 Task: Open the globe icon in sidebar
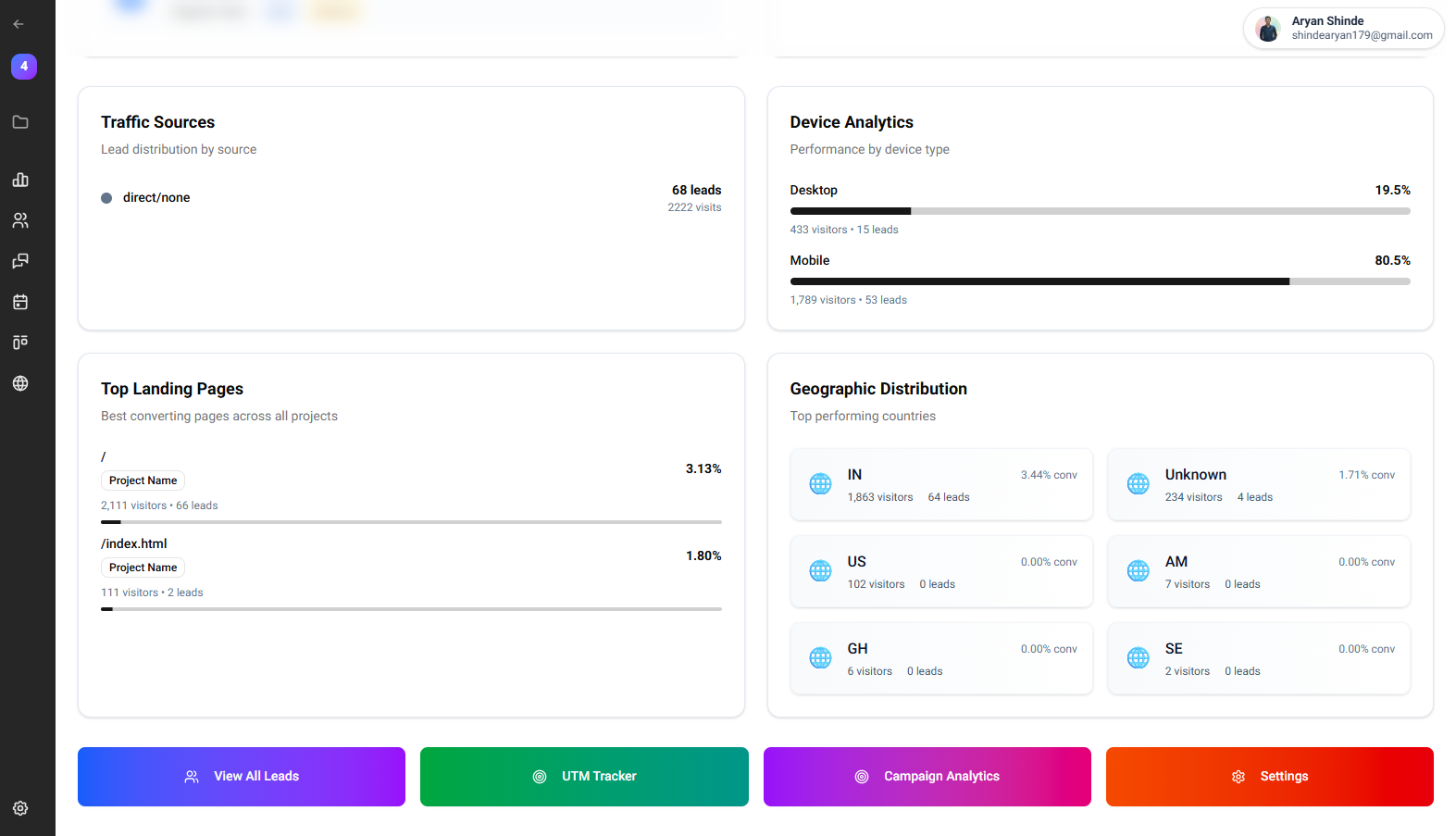point(20,383)
